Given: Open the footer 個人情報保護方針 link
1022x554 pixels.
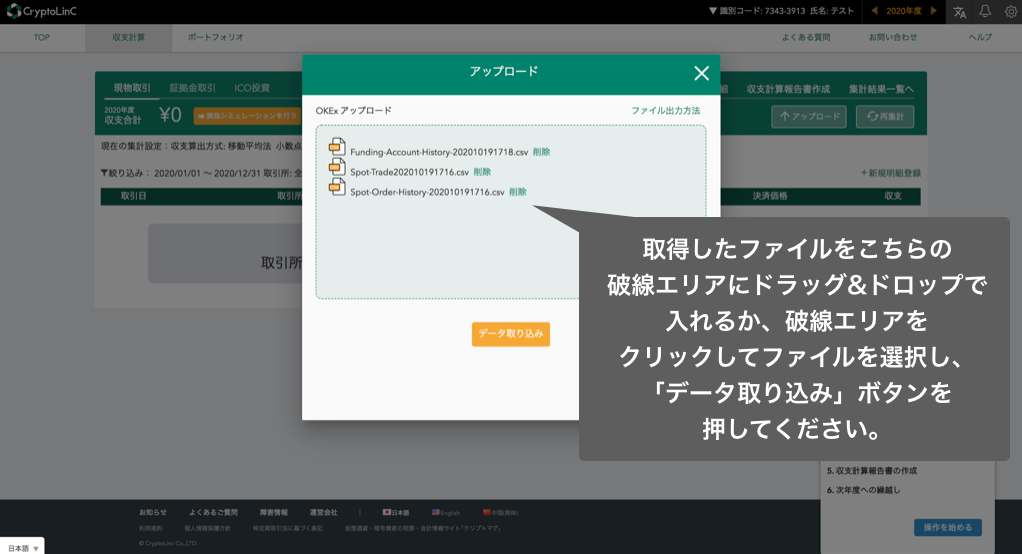Looking at the screenshot, I should point(207,528).
